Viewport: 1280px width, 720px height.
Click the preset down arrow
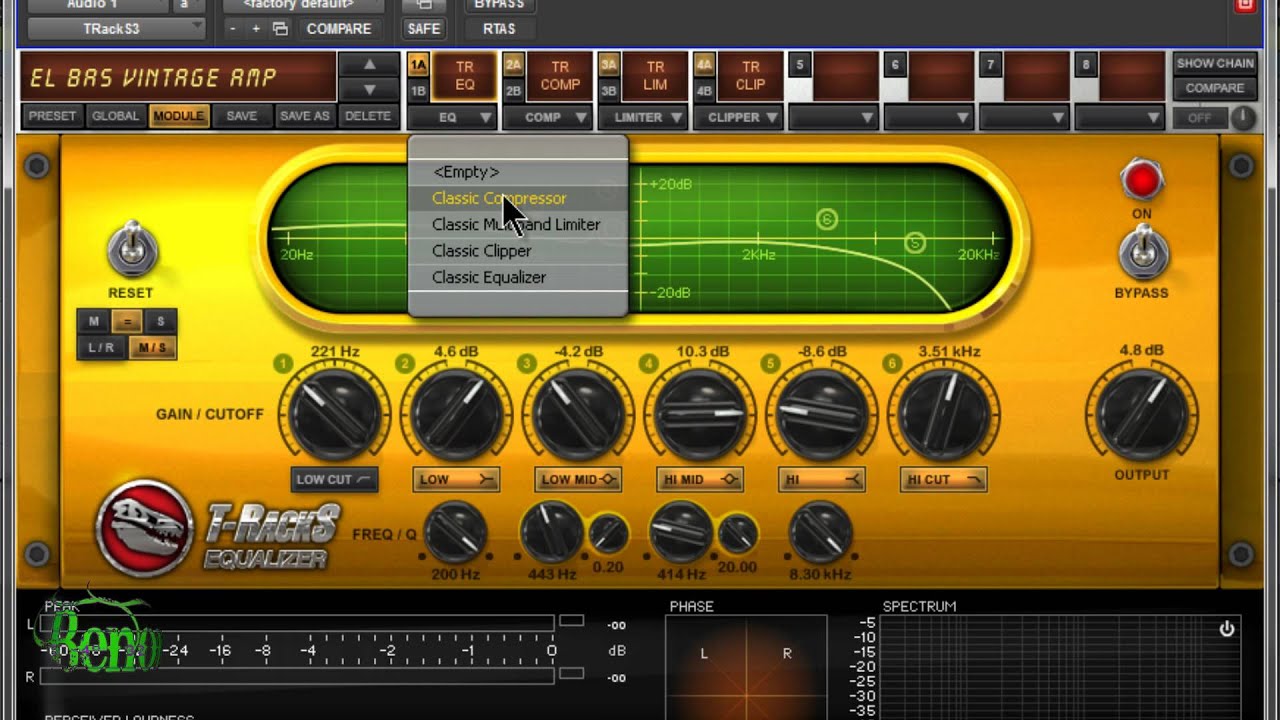coord(369,91)
